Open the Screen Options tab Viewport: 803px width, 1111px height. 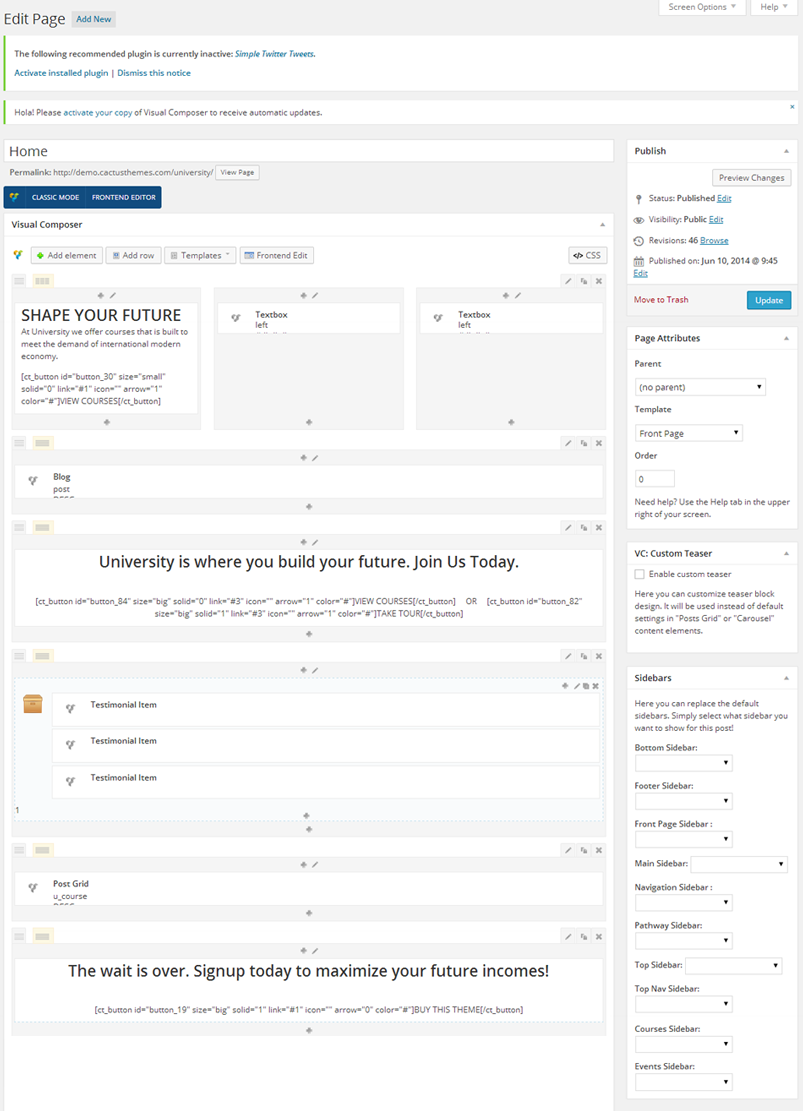pyautogui.click(x=701, y=7)
